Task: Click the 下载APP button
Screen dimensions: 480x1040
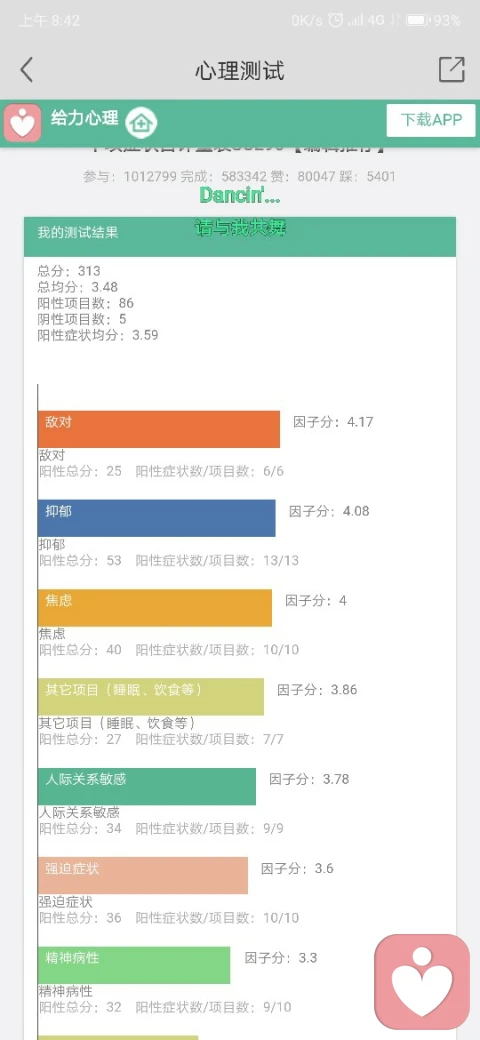Action: (x=431, y=120)
